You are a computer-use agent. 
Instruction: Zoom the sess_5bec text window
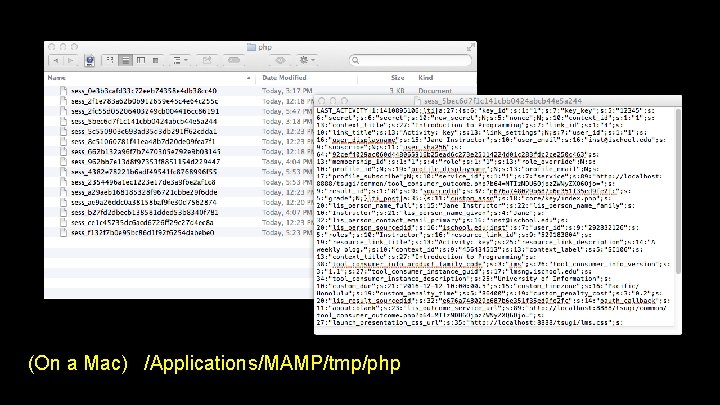click(x=344, y=101)
